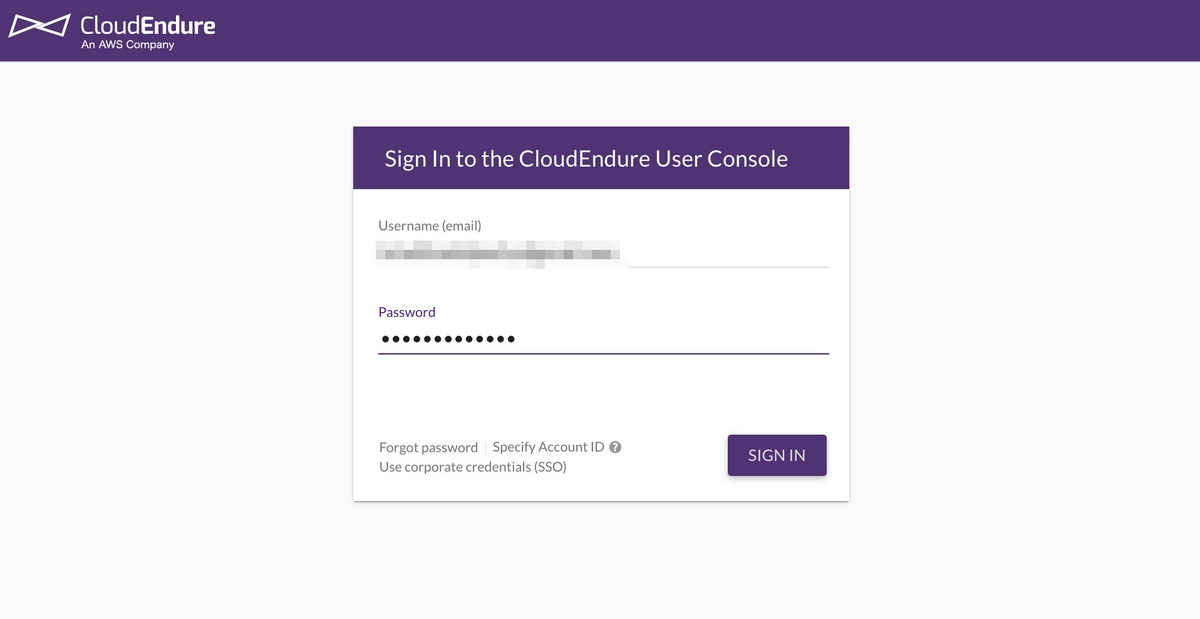Click the gray page background below card

click(x=600, y=560)
